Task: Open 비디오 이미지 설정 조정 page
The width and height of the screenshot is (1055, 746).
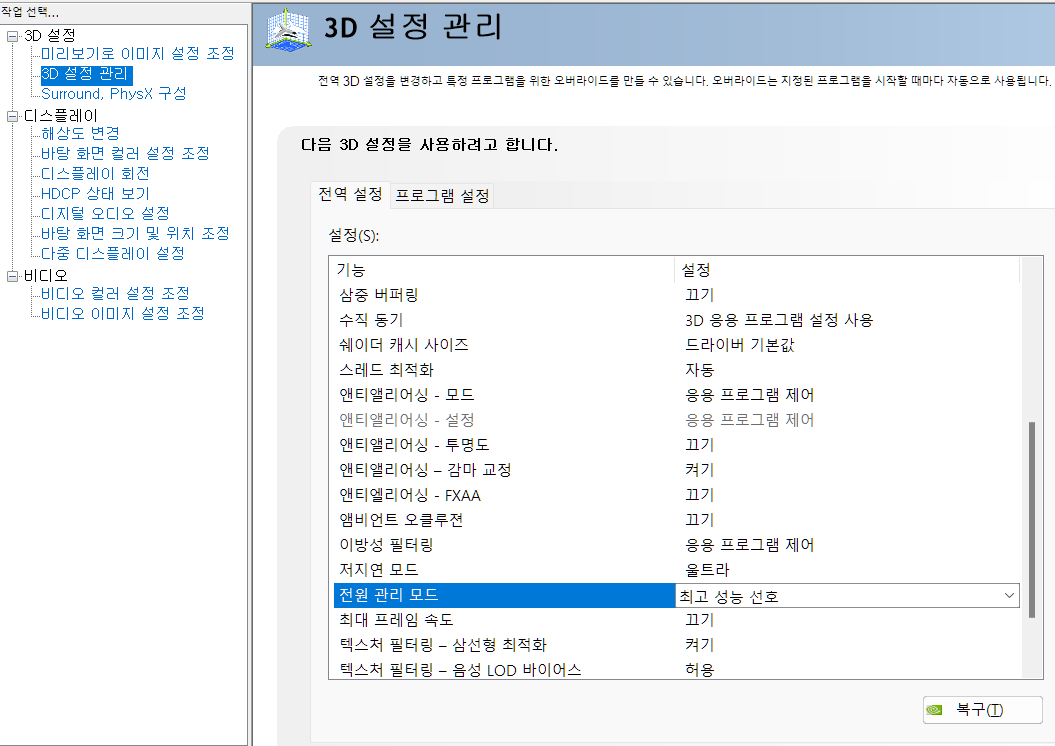Action: click(122, 313)
